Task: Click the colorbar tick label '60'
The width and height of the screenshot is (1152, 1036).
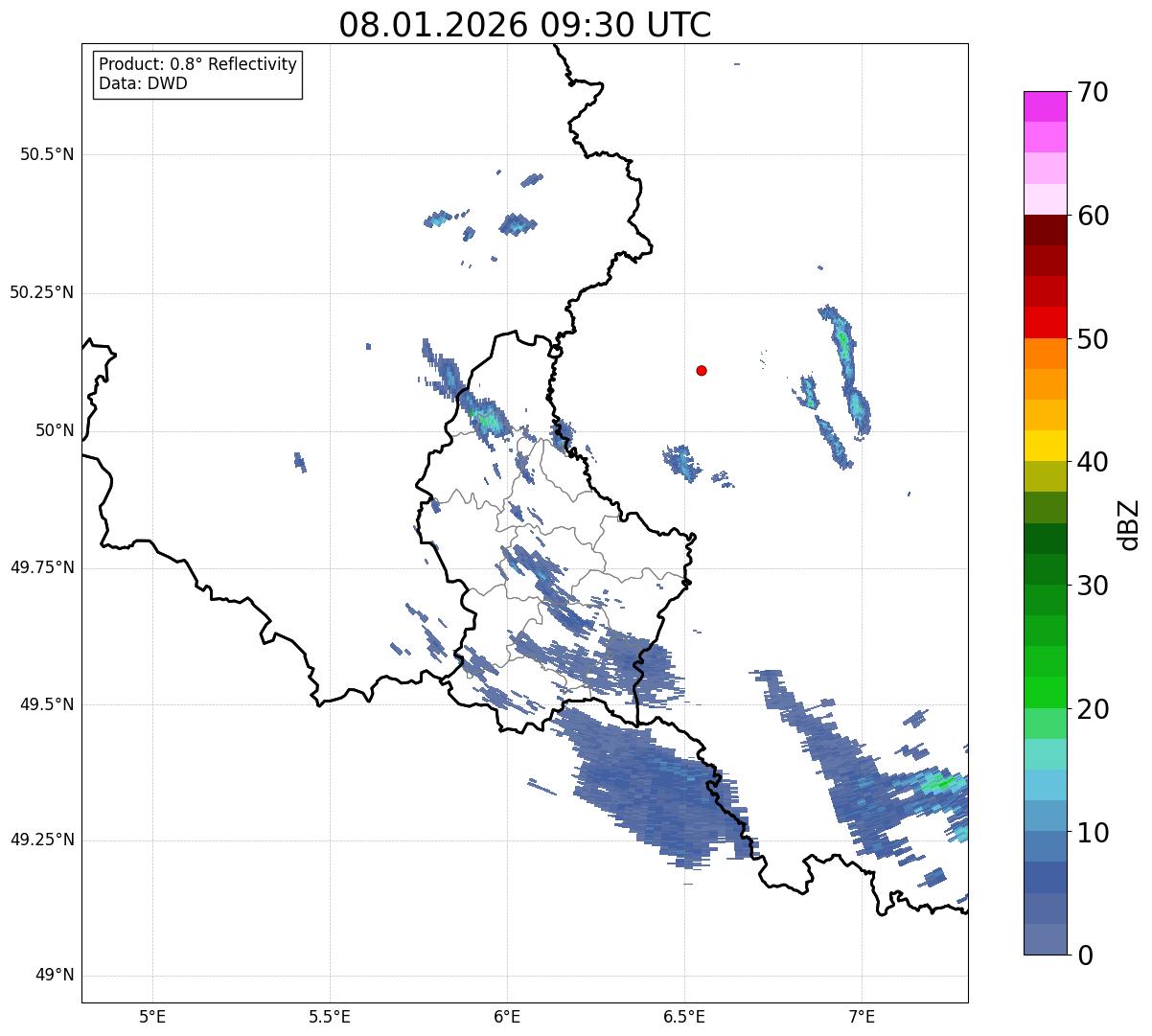Action: (x=1092, y=216)
